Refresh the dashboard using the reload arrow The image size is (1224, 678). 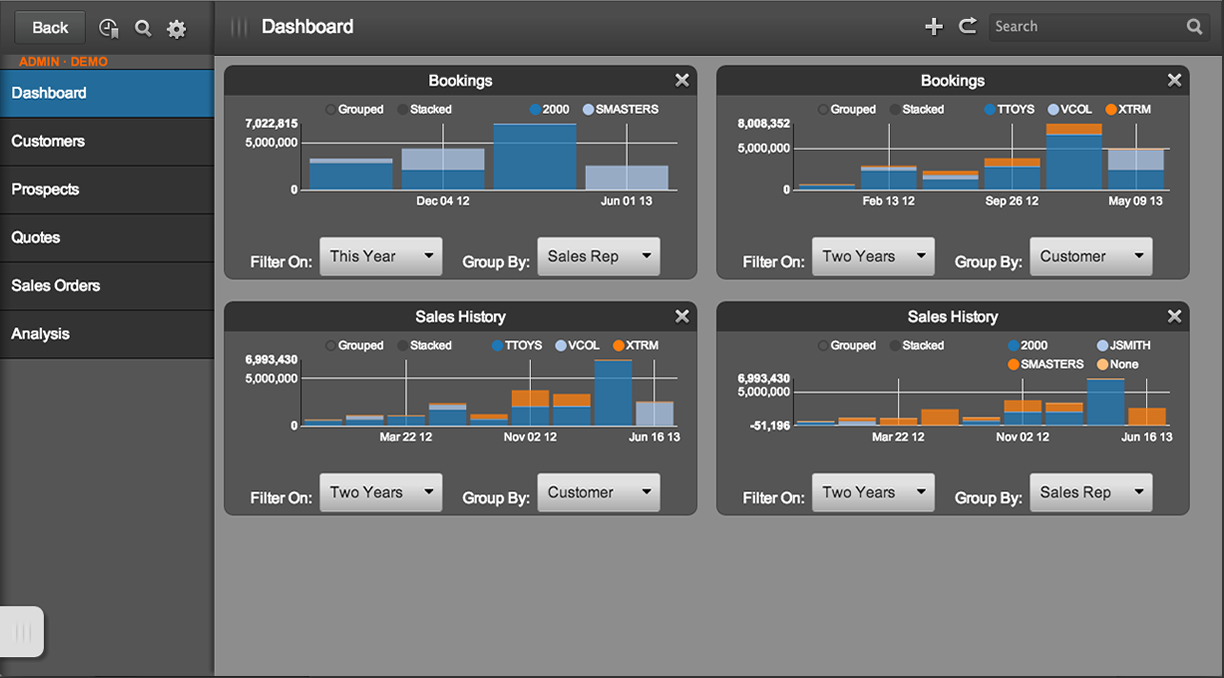(x=967, y=26)
